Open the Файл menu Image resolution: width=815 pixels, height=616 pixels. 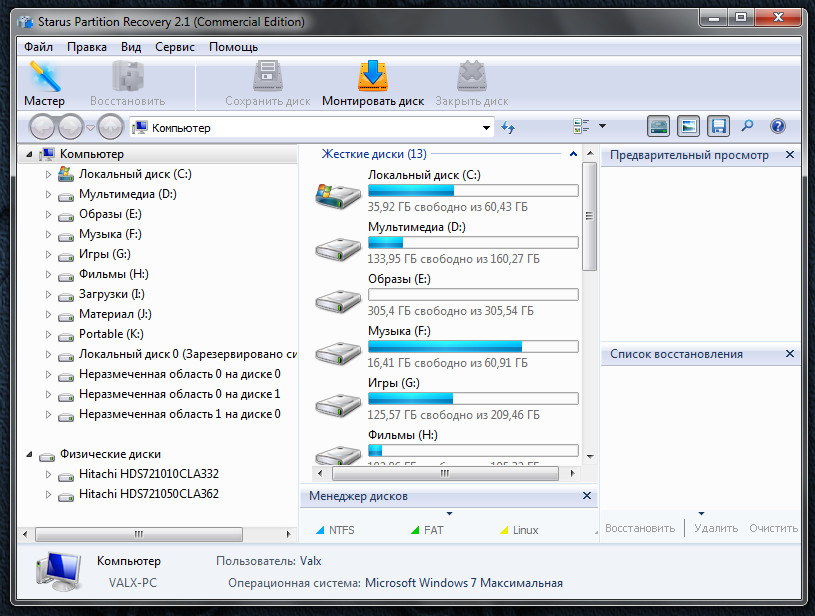[x=38, y=47]
